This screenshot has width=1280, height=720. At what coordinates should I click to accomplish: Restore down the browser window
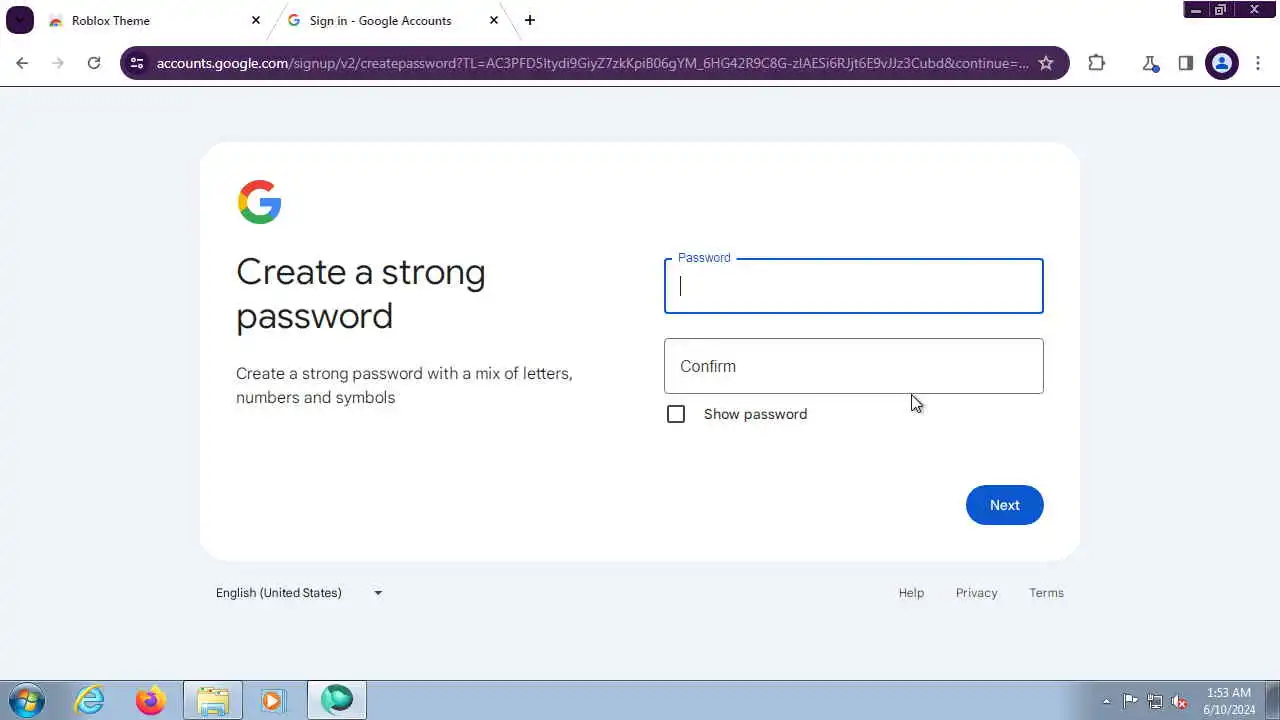coord(1220,10)
